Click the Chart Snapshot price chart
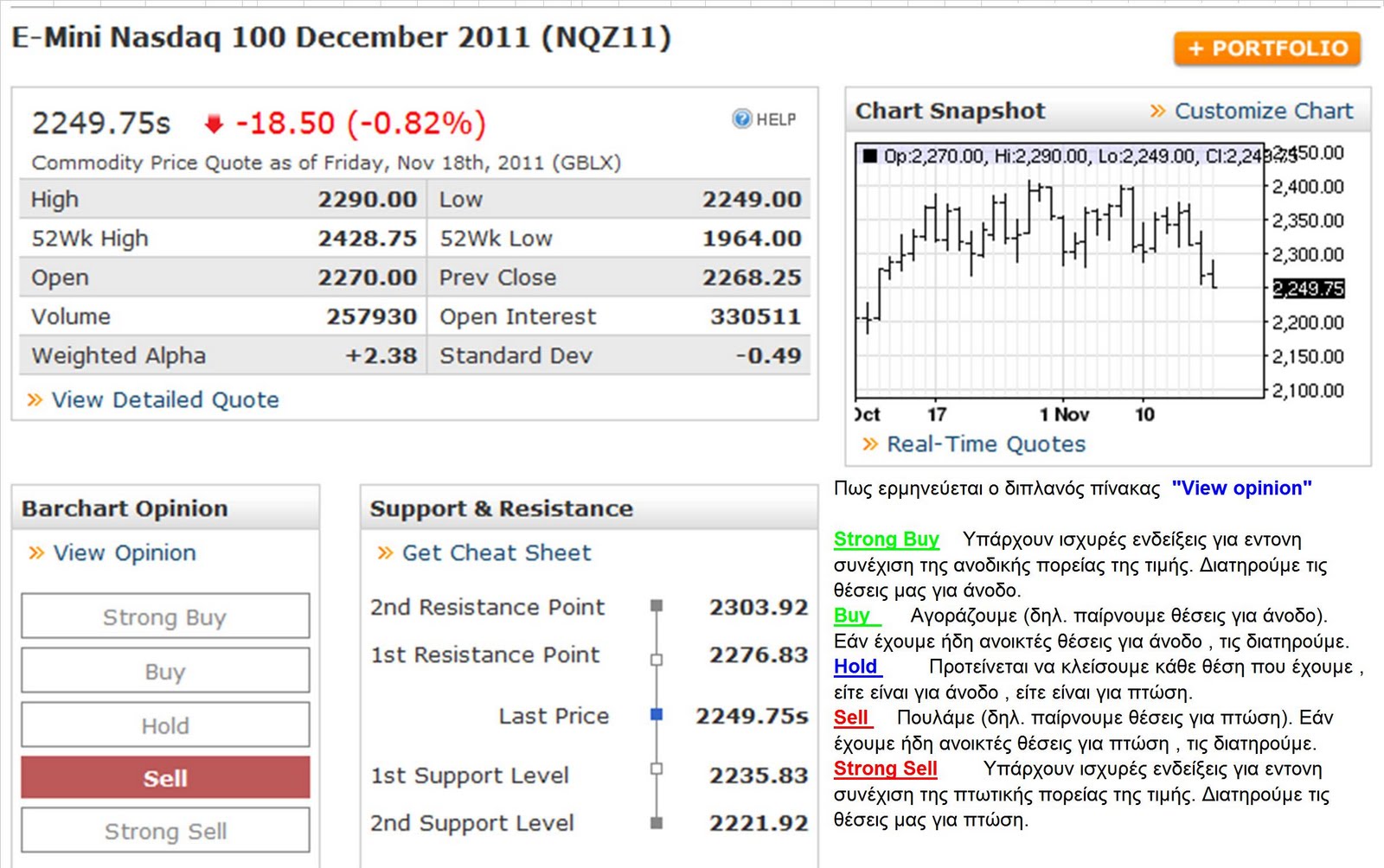 pyautogui.click(x=1060, y=270)
